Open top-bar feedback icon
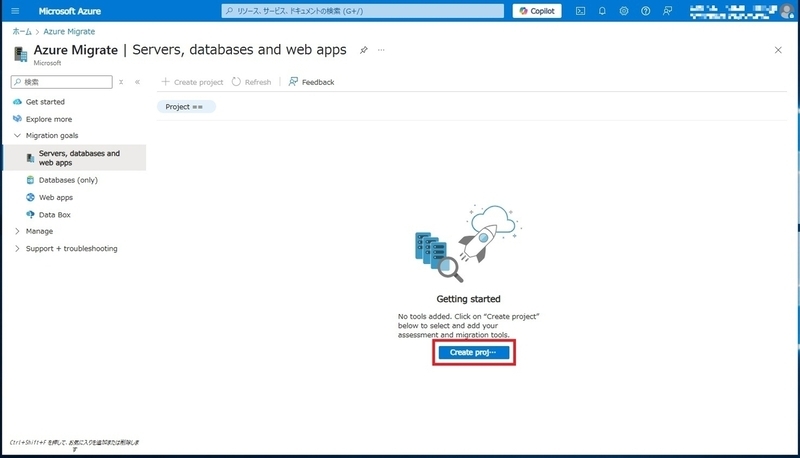 667,11
